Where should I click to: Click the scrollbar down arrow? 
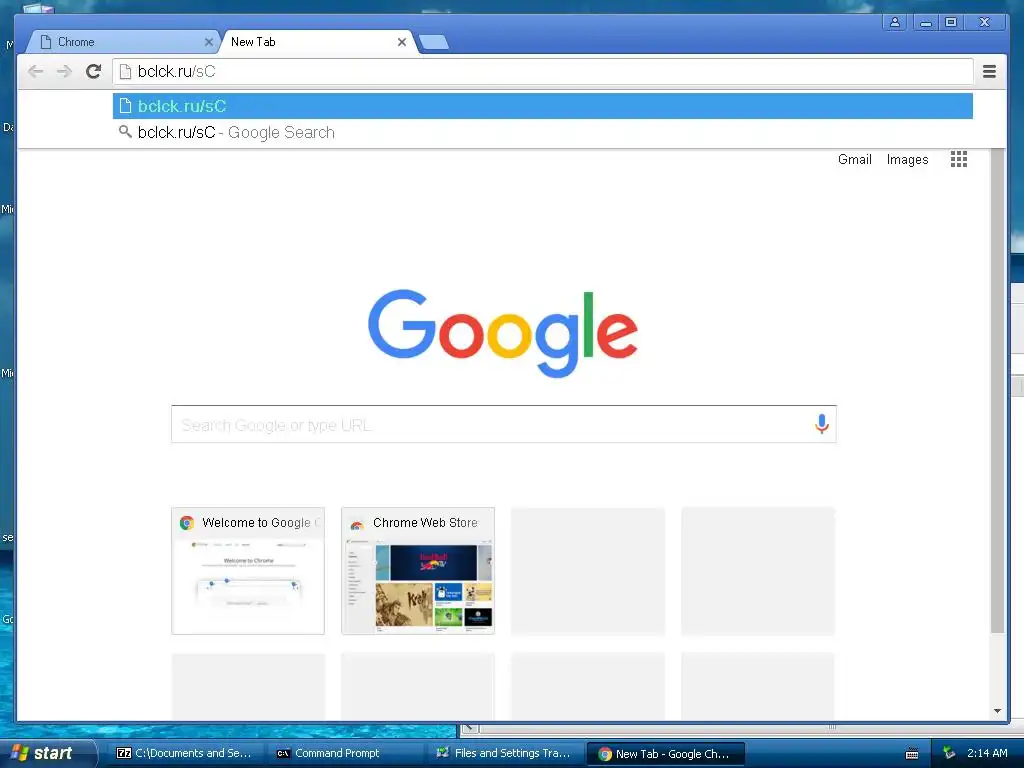coord(997,711)
